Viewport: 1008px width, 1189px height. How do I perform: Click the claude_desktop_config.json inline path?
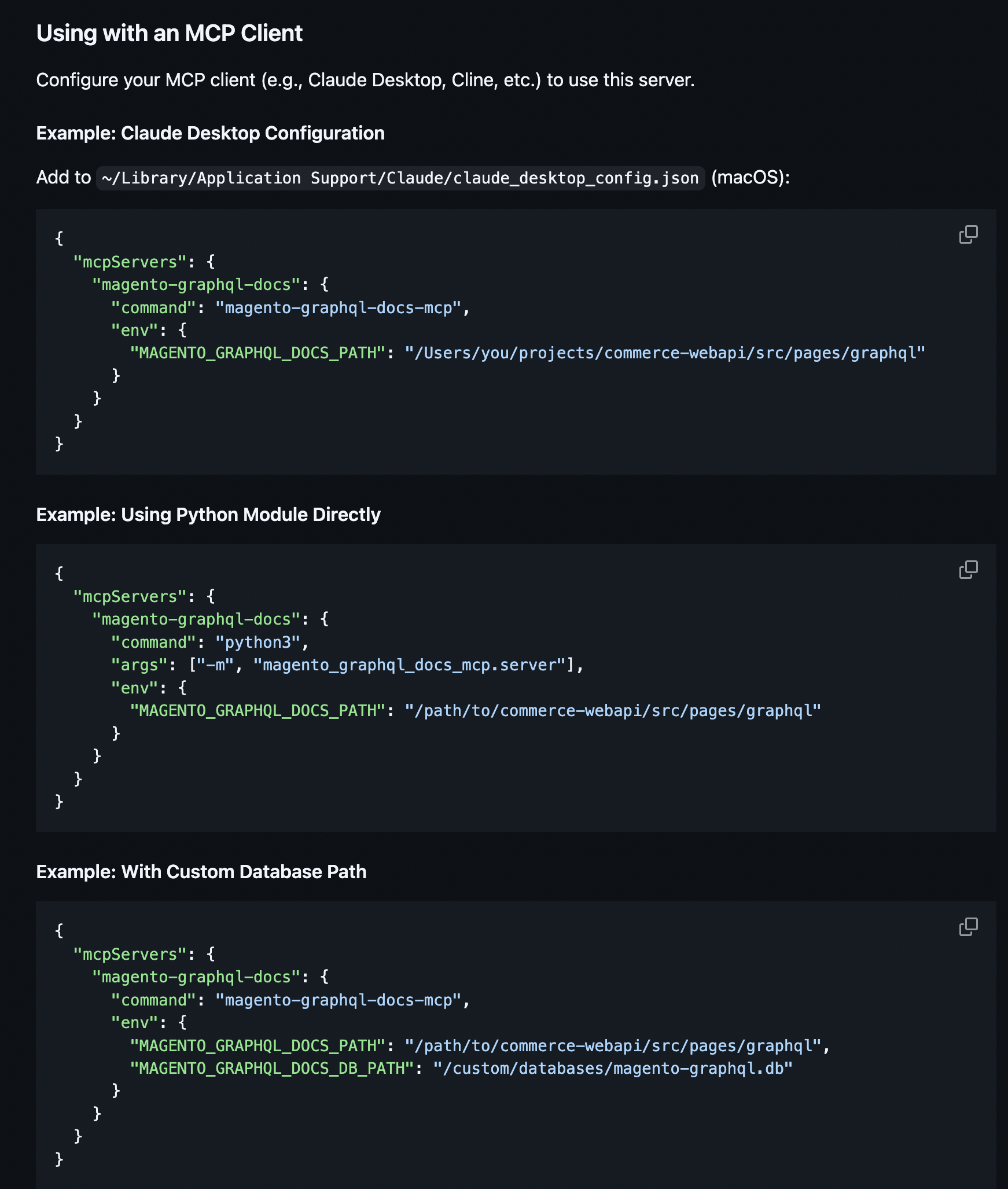(400, 178)
